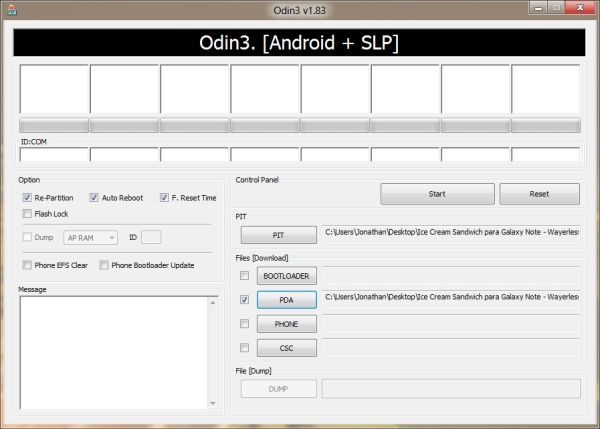This screenshot has height=429, width=600.
Task: Click Message box scroll up arrow
Action: point(213,303)
